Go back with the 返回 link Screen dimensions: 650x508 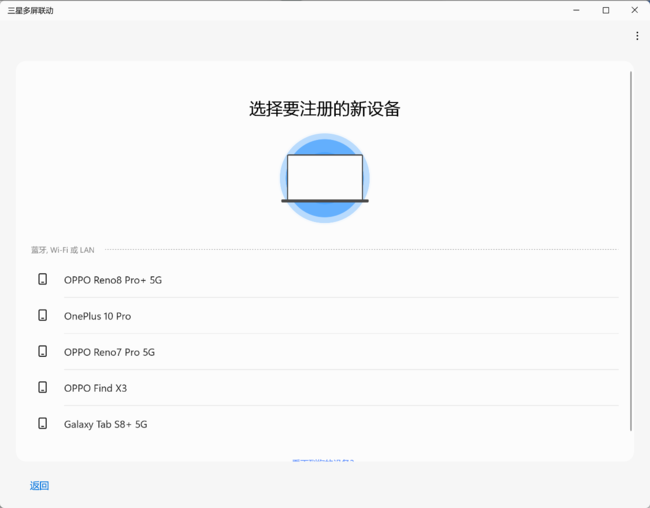39,486
